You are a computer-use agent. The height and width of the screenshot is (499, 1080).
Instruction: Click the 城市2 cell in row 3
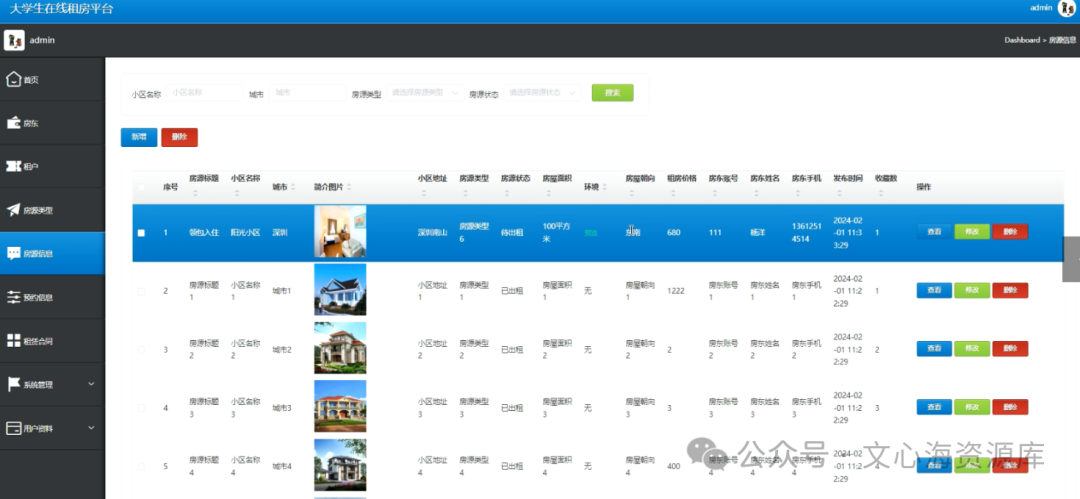[282, 350]
